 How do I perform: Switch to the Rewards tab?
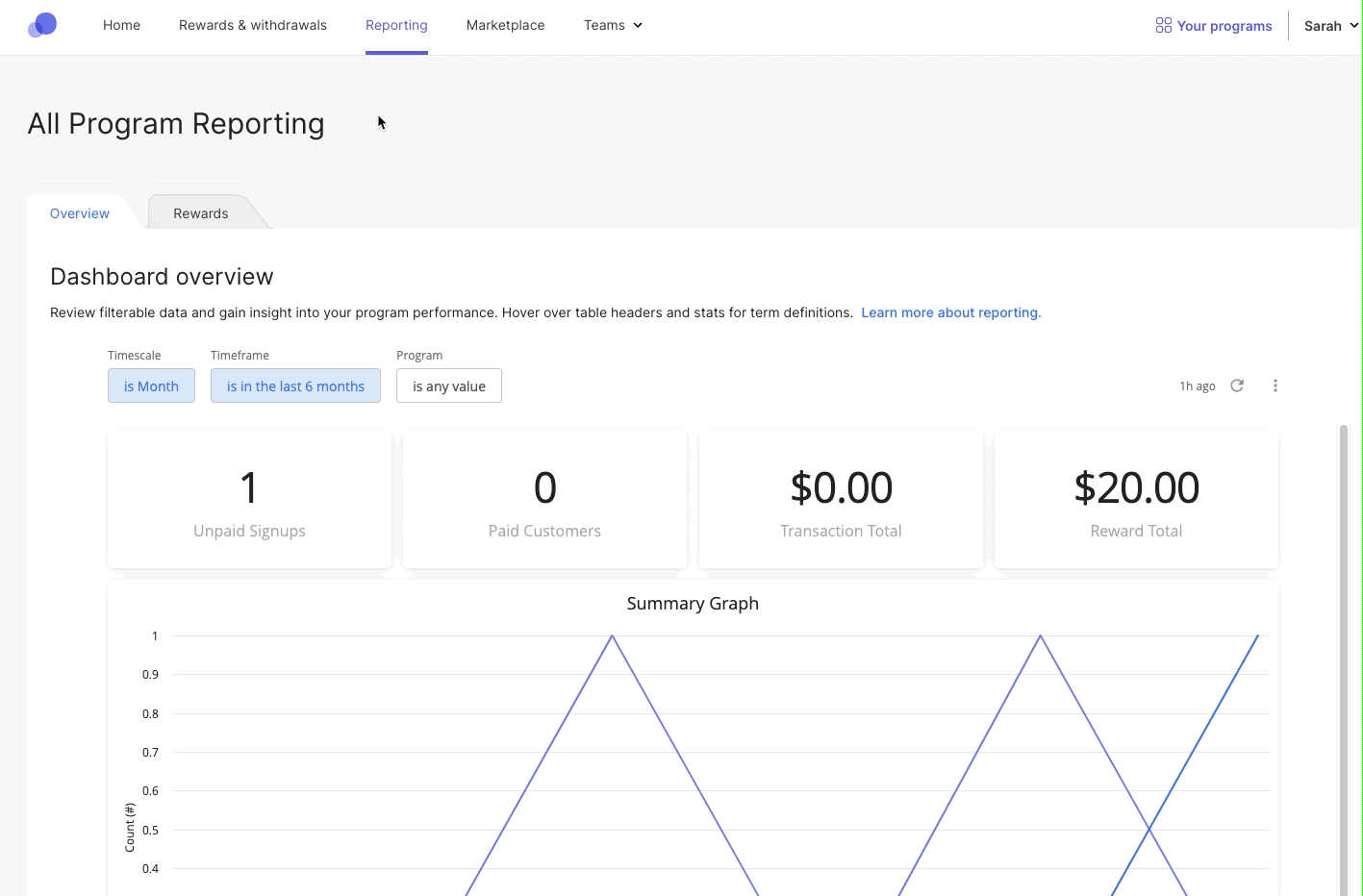201,213
